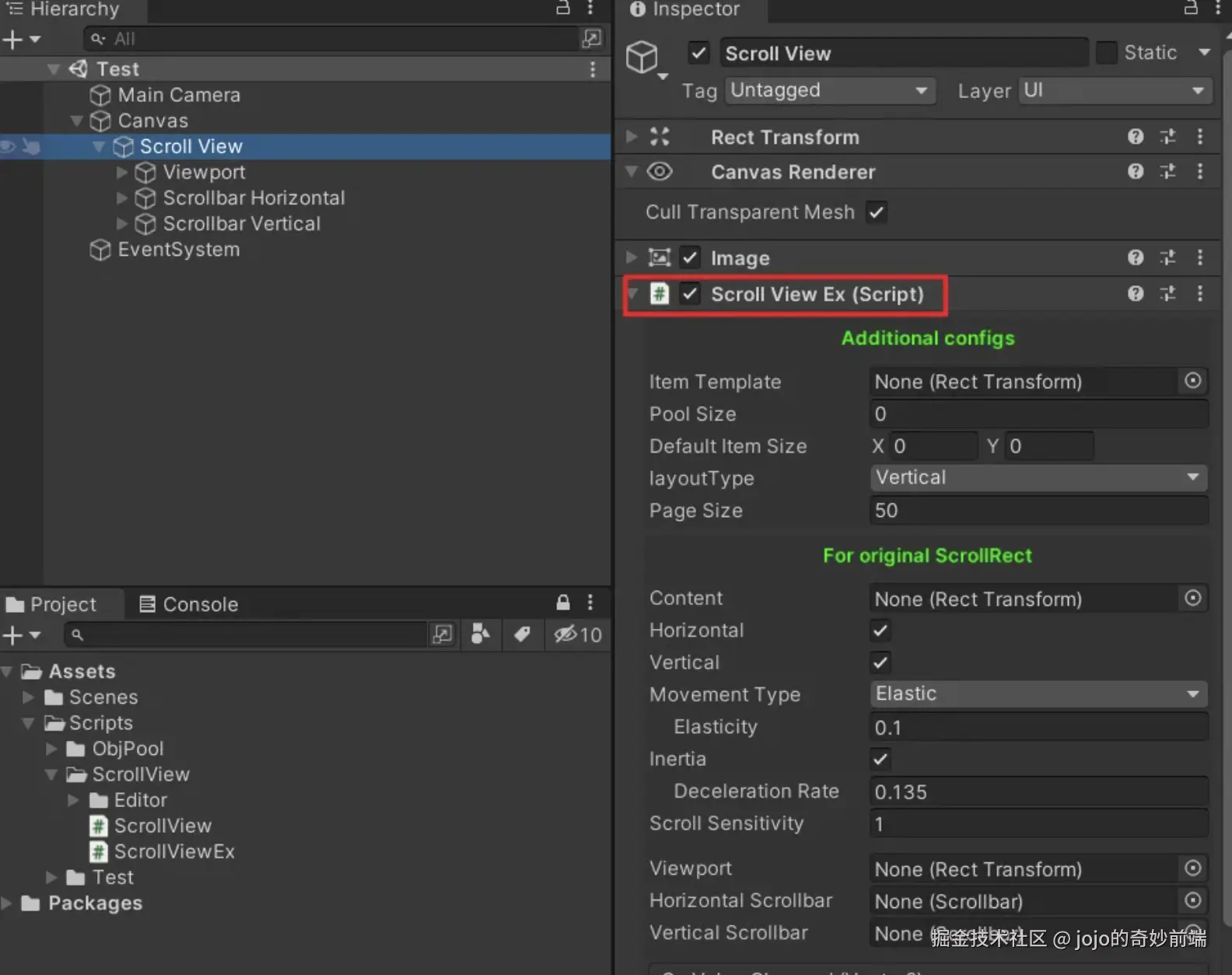The height and width of the screenshot is (975, 1232).
Task: Open Test scene options kebab menu
Action: (x=593, y=69)
